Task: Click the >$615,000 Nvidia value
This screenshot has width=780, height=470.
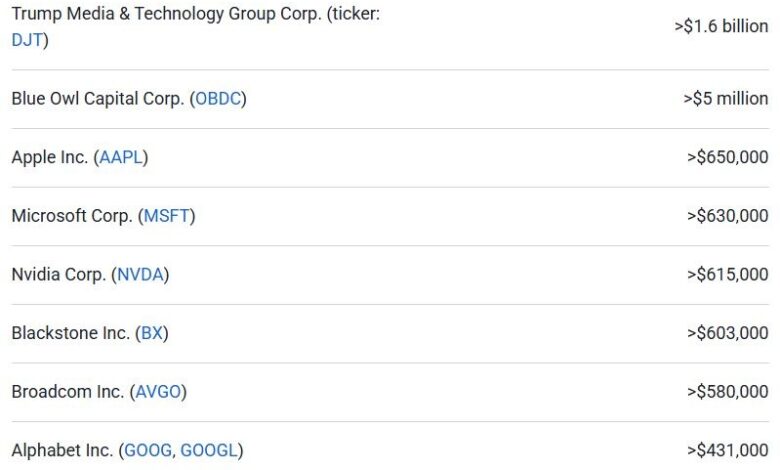Action: pos(727,275)
